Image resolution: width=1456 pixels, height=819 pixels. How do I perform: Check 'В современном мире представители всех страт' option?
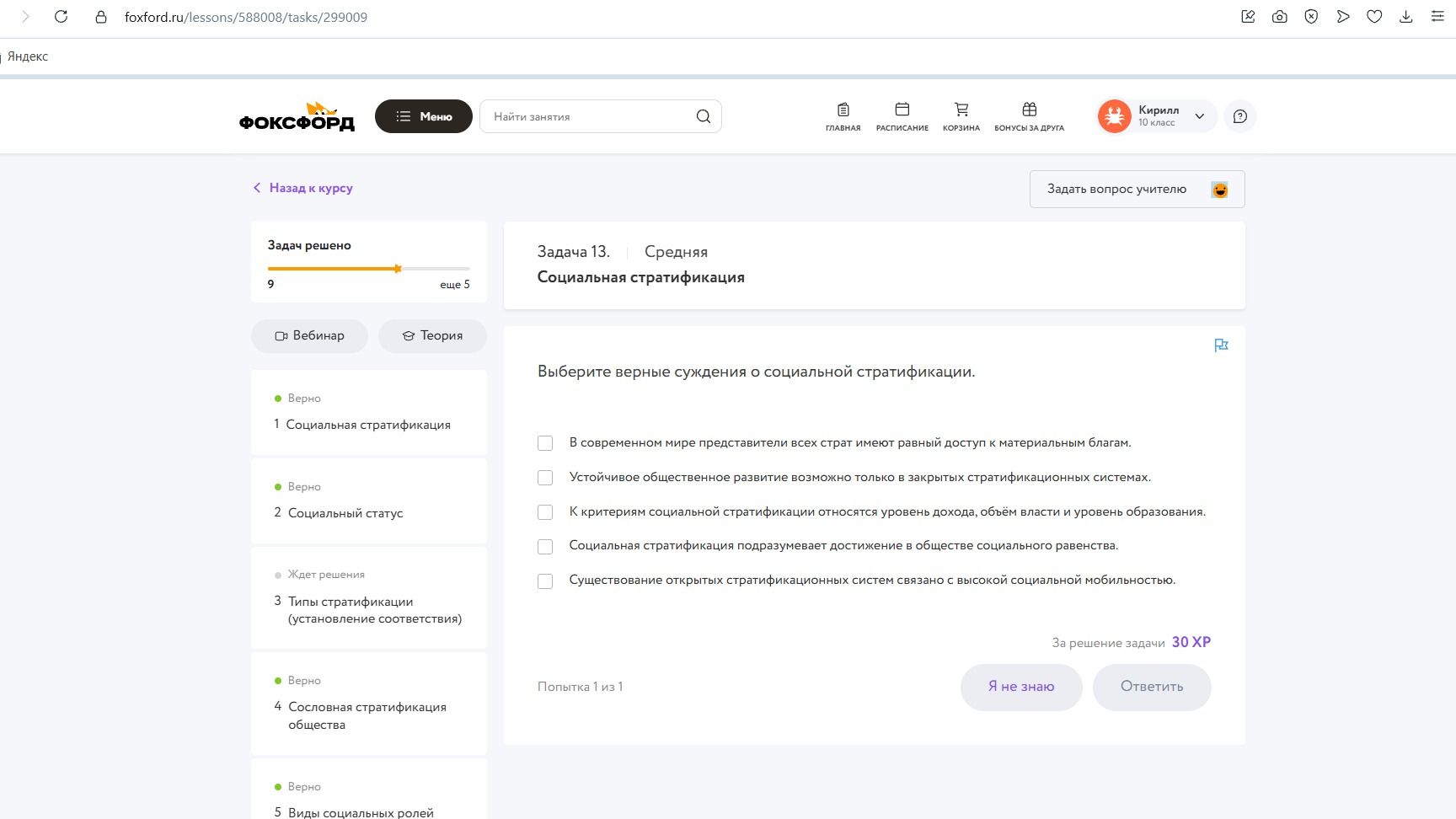click(545, 443)
